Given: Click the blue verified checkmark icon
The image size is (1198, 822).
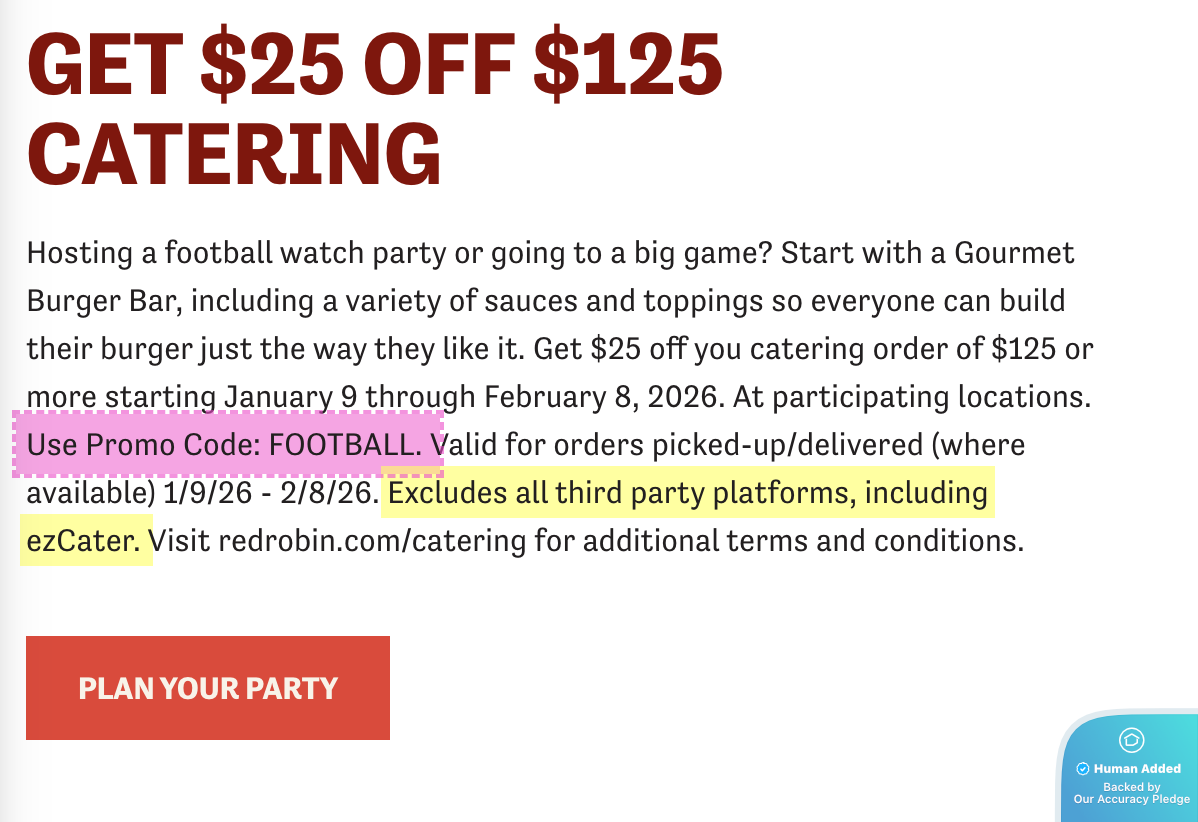Looking at the screenshot, I should point(1082,769).
